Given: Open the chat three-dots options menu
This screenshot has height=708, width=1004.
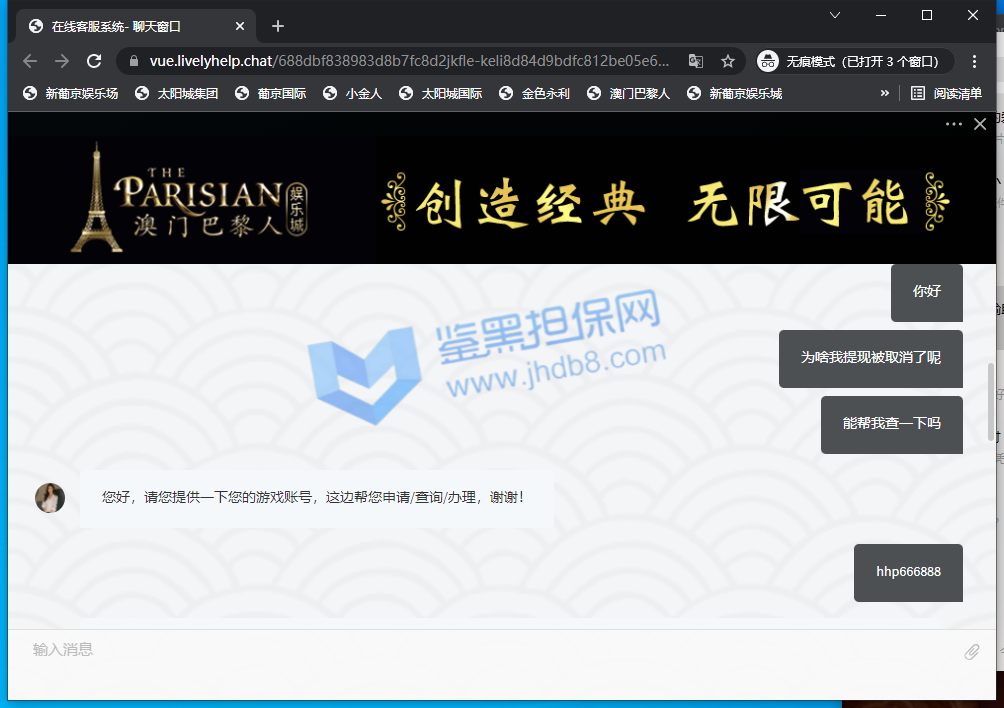Looking at the screenshot, I should [953, 124].
